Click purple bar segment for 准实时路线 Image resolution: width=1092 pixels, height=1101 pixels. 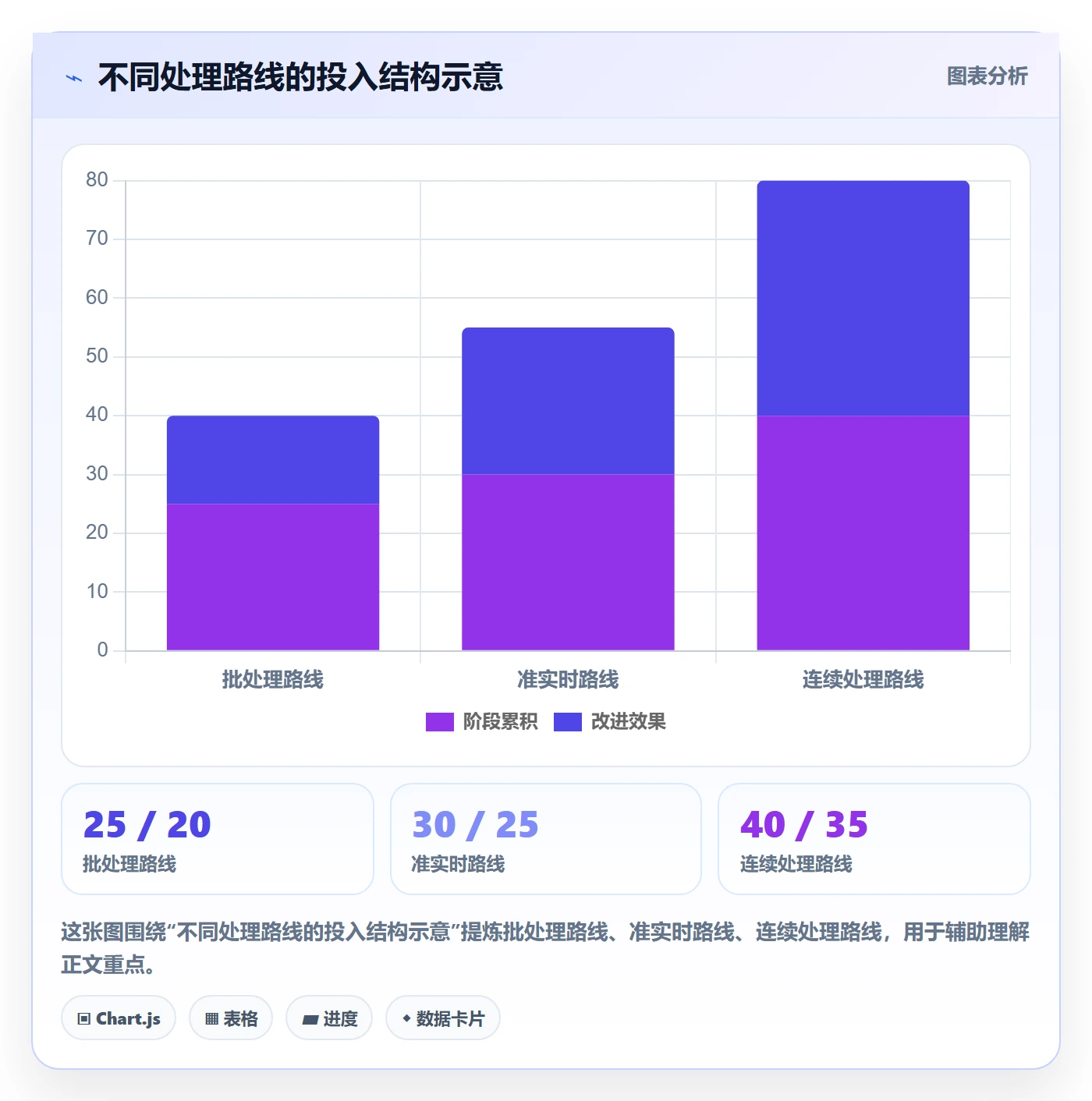pyautogui.click(x=568, y=562)
